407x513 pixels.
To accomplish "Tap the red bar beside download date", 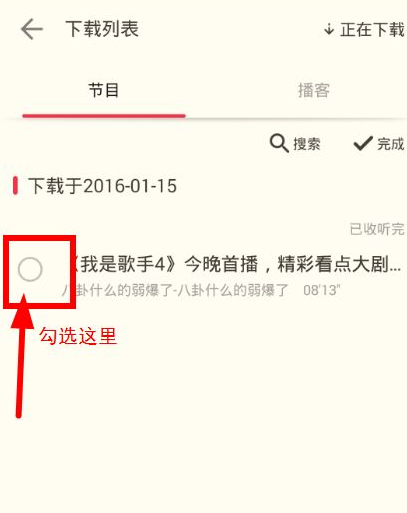I will click(x=15, y=185).
